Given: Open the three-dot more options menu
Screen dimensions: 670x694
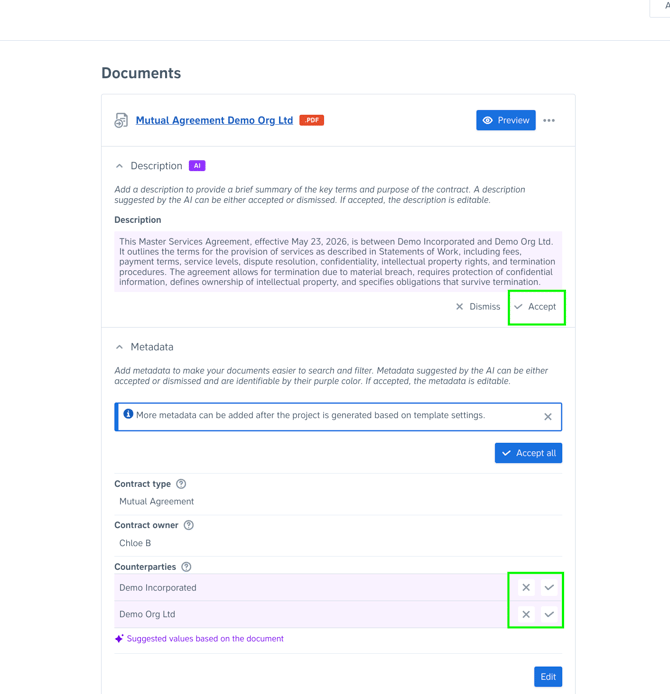Looking at the screenshot, I should click(x=549, y=120).
